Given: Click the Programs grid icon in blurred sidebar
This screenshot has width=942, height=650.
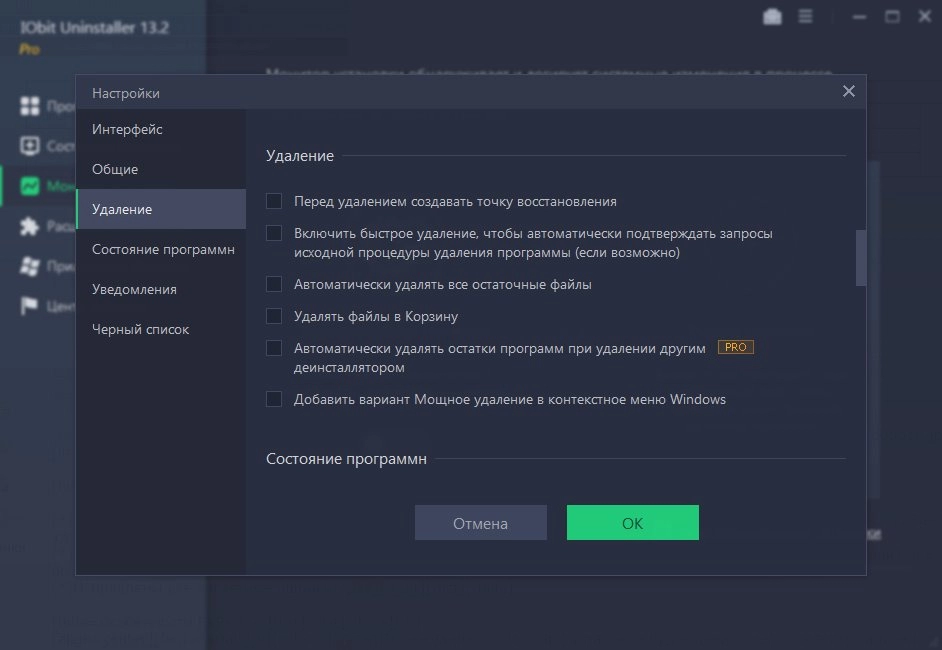Looking at the screenshot, I should coord(29,106).
